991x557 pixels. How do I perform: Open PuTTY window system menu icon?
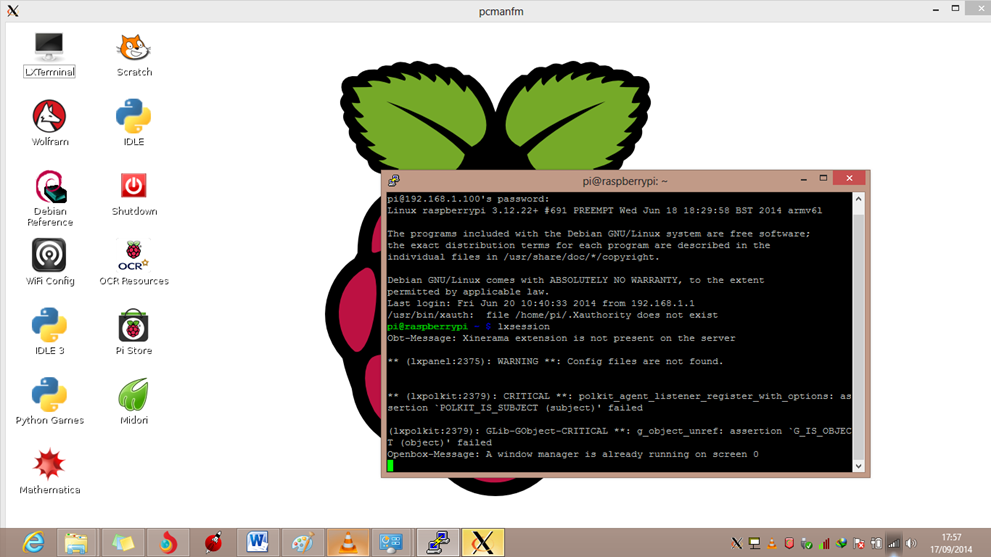point(394,181)
